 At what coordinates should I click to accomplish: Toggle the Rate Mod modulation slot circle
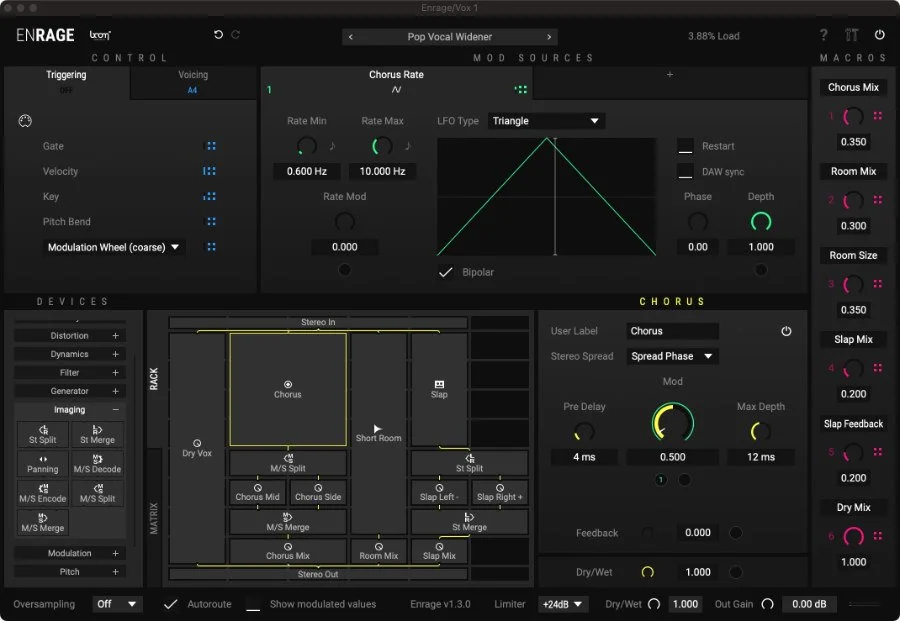click(344, 270)
